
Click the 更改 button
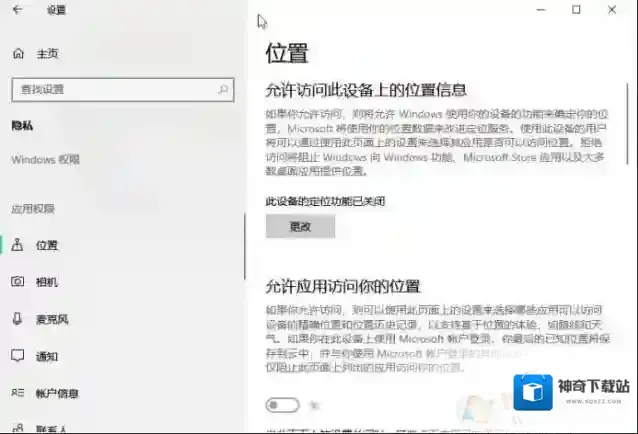pyautogui.click(x=300, y=227)
